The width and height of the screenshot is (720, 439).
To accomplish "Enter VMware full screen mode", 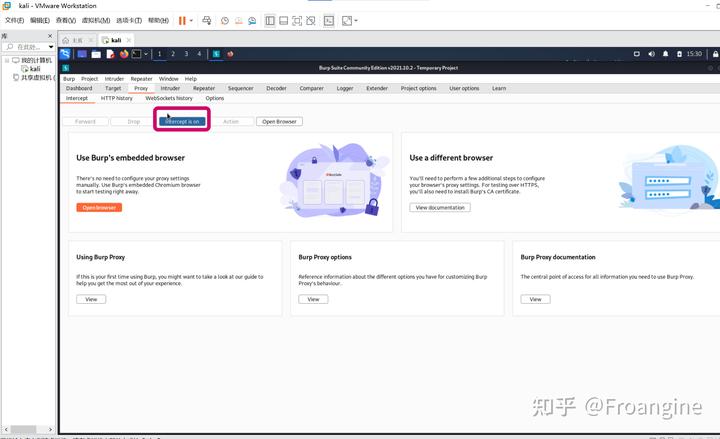I will tap(297, 21).
